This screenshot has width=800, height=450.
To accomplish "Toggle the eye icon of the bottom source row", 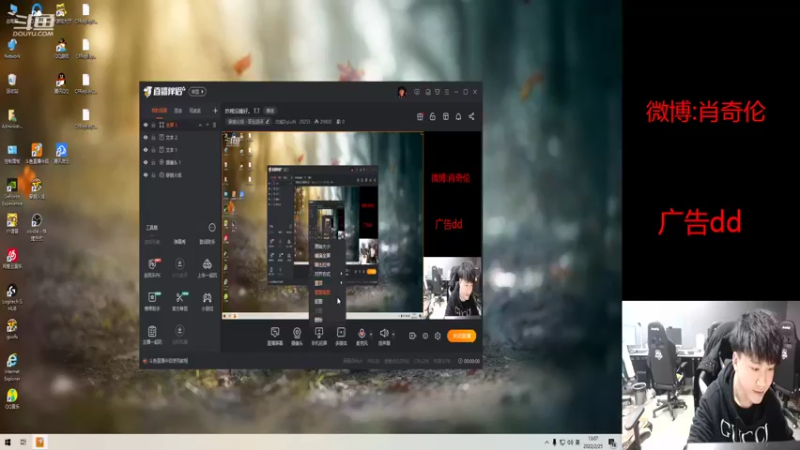I will point(145,175).
